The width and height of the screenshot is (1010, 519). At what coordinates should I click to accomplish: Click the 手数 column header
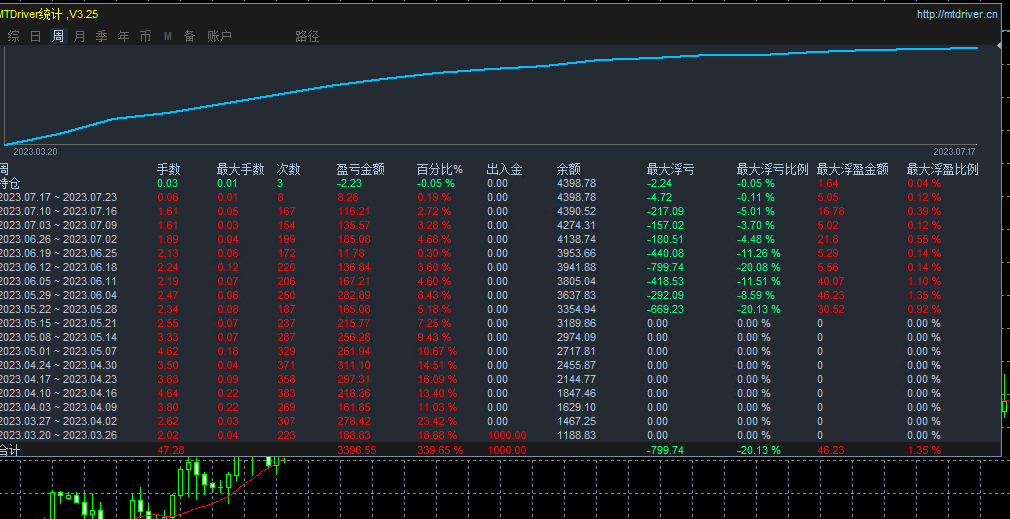point(169,169)
